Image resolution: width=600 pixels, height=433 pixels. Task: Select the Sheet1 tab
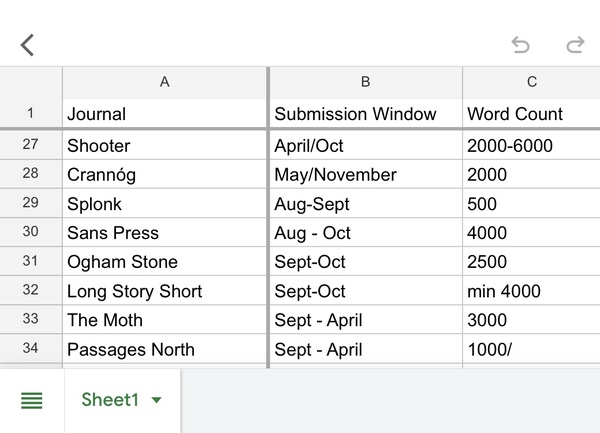[x=122, y=400]
